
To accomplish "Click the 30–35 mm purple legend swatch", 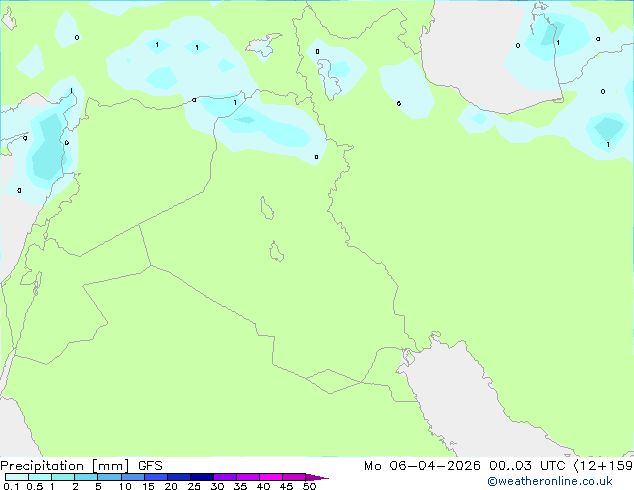I will coord(225,477).
